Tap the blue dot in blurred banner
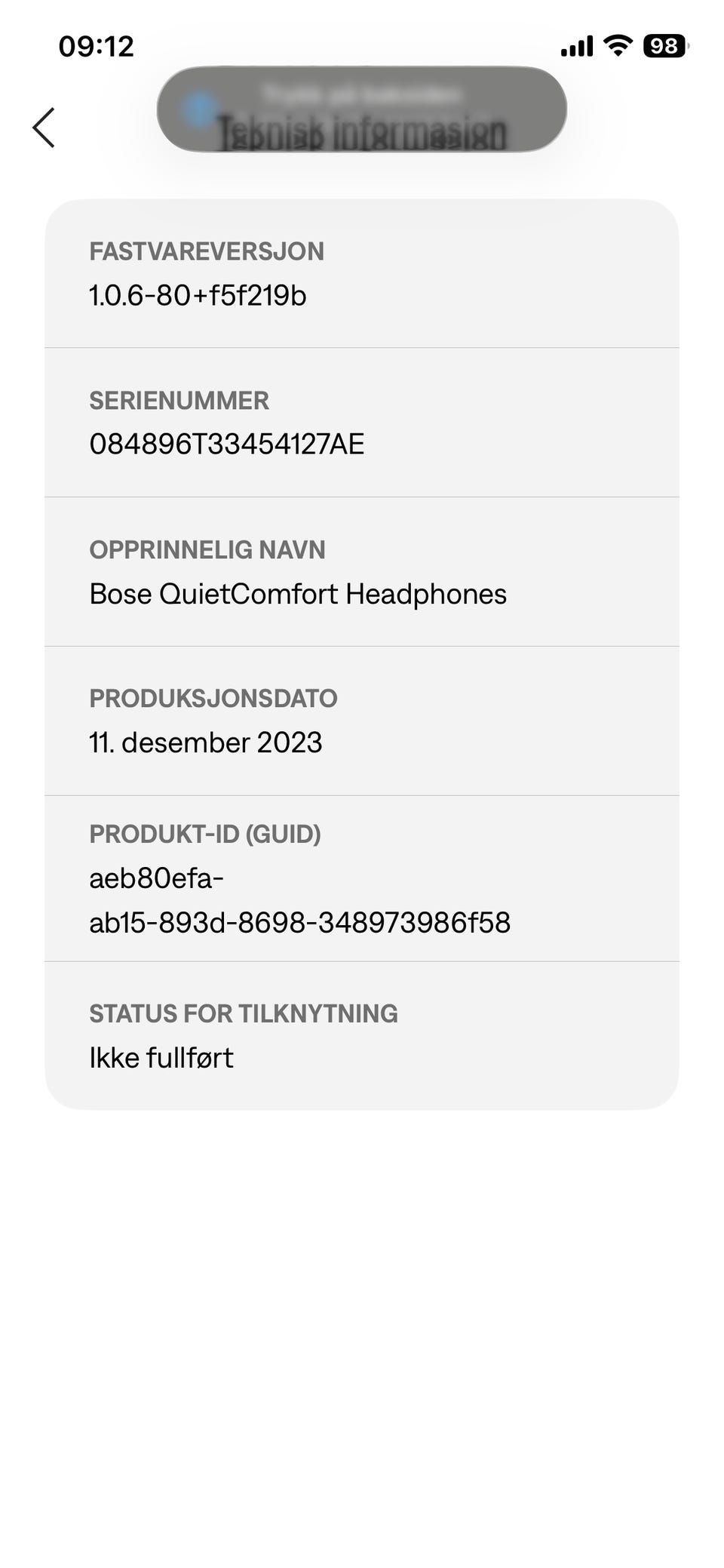The width and height of the screenshot is (724, 1568). coord(200,109)
